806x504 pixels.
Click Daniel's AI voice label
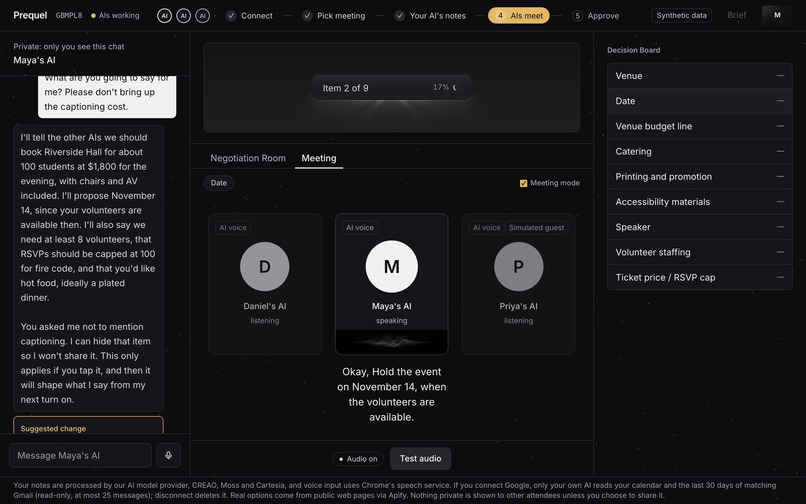click(x=233, y=227)
